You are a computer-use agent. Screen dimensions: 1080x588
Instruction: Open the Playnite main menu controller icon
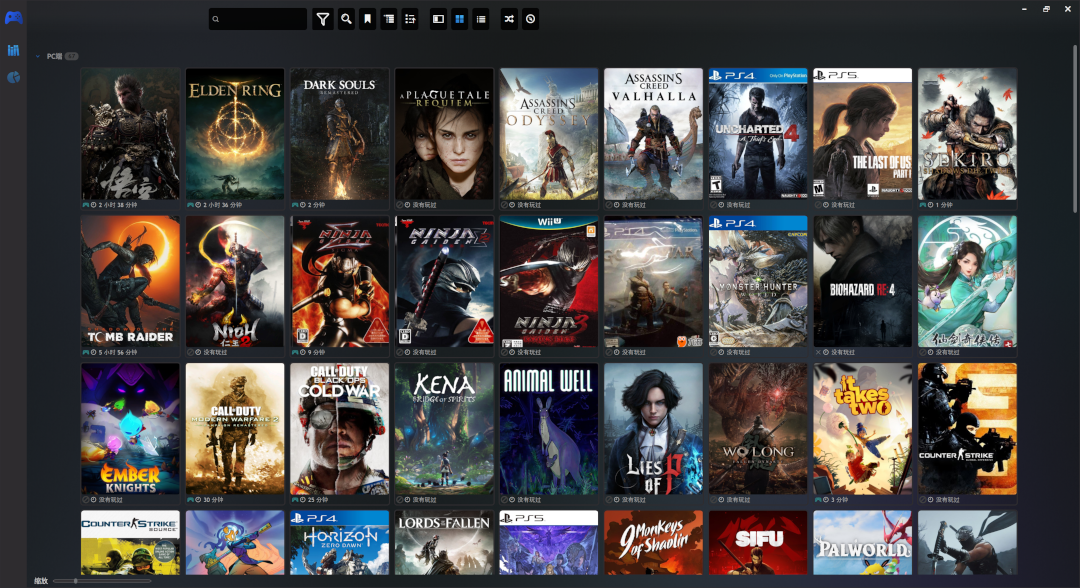coord(14,18)
